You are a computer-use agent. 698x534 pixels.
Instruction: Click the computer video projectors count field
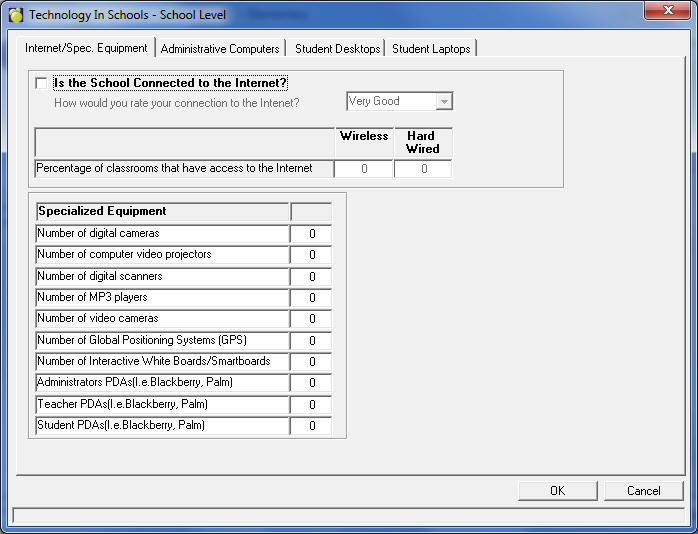click(x=311, y=255)
